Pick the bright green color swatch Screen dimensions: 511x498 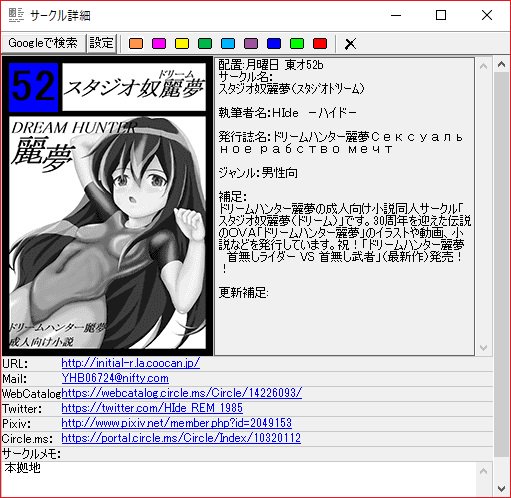point(297,43)
